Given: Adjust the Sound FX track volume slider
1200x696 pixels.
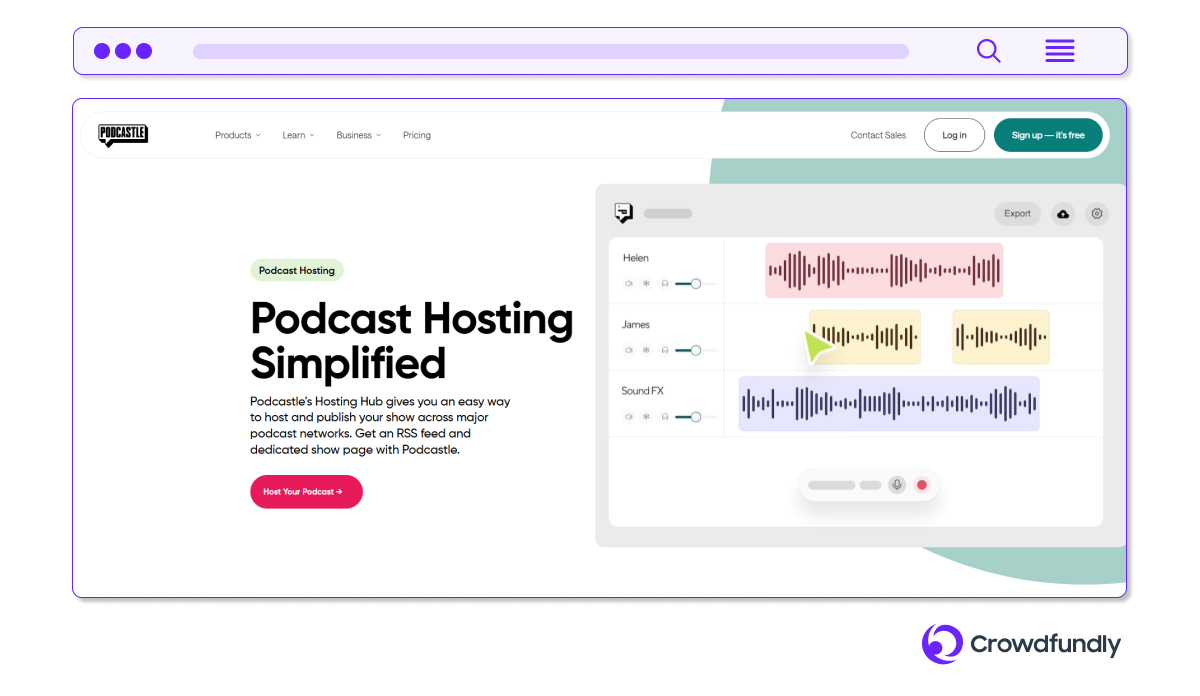Looking at the screenshot, I should coord(696,417).
